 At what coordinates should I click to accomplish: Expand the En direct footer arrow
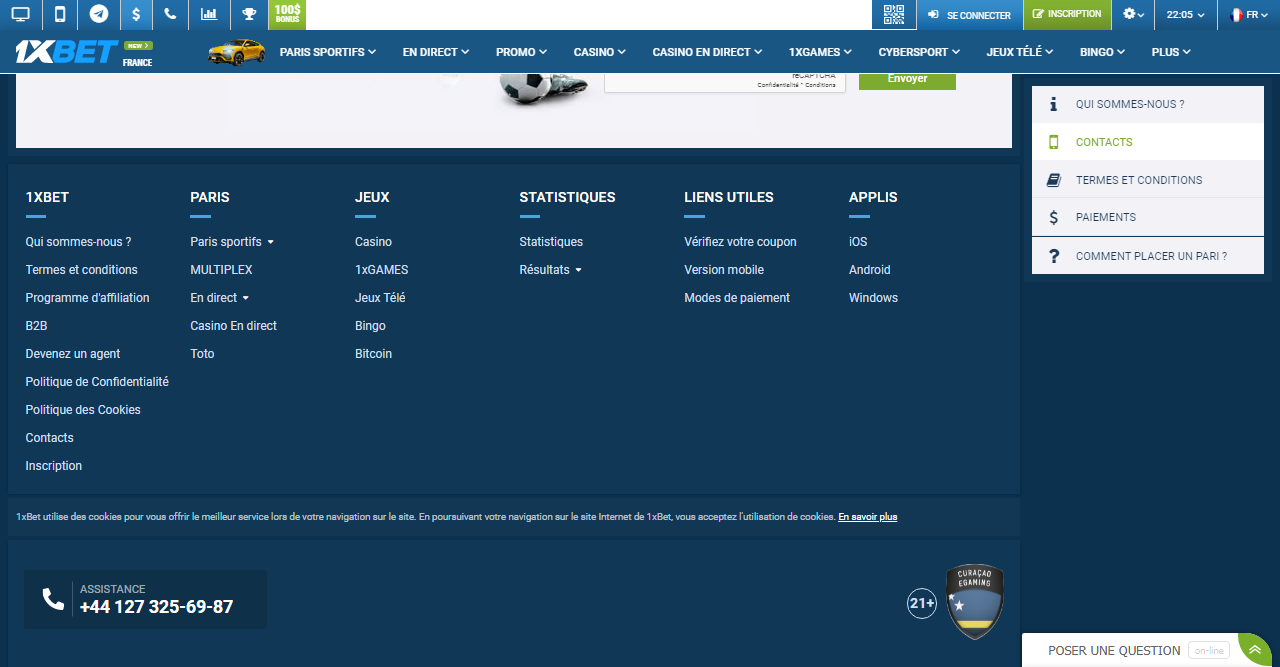tap(246, 298)
